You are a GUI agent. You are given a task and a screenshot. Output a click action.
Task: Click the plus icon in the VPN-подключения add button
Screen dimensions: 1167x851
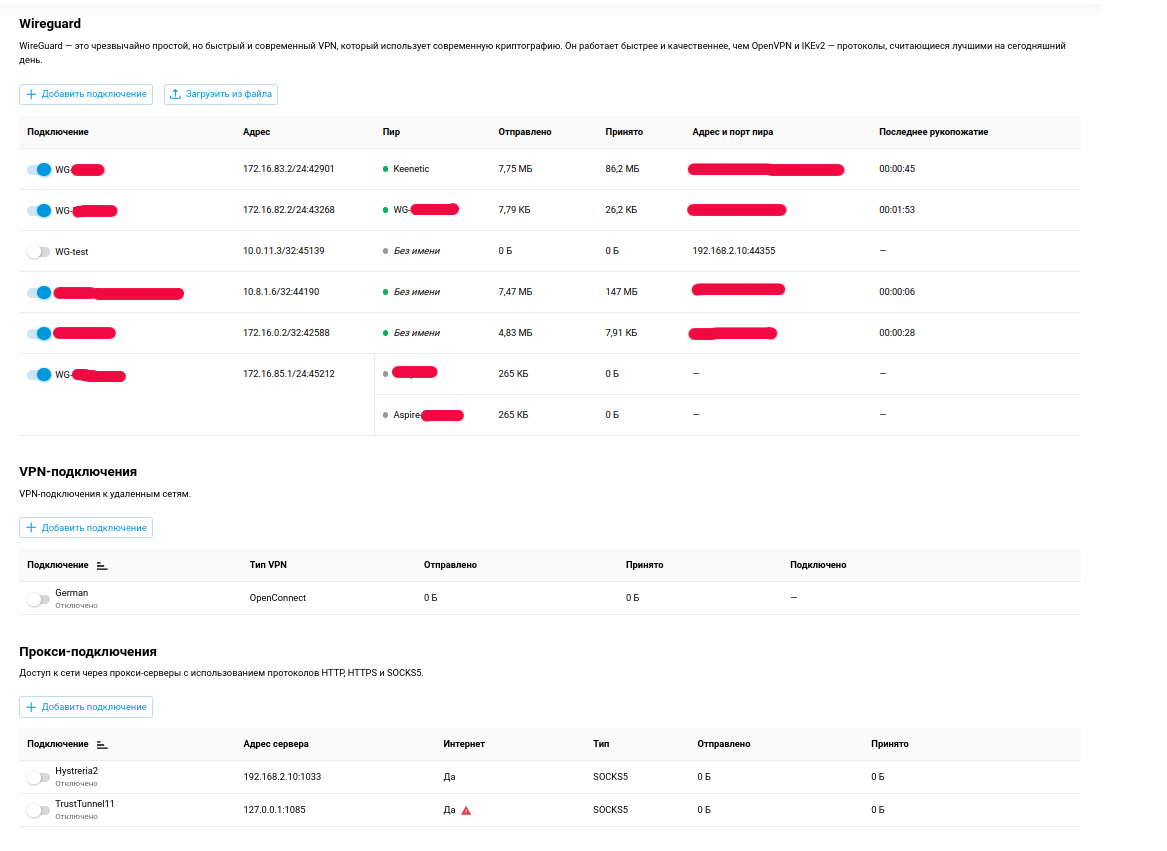coord(31,527)
